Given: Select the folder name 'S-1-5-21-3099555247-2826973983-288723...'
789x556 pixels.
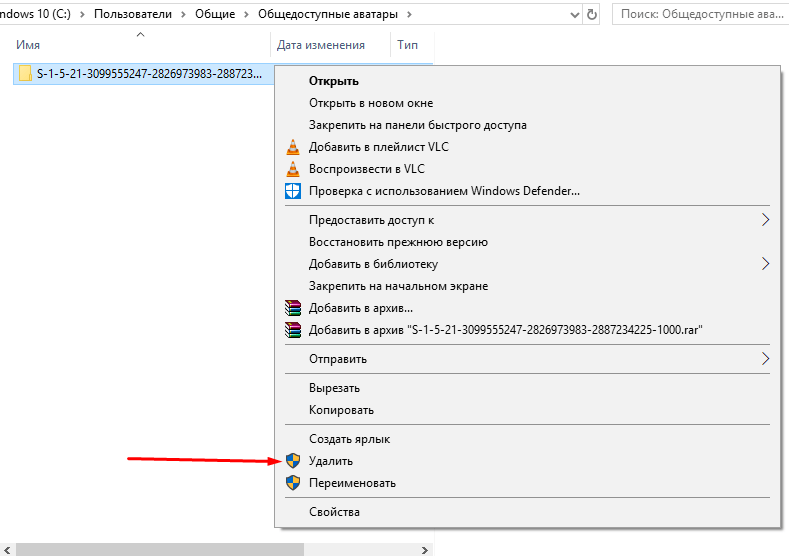Looking at the screenshot, I should click(x=149, y=74).
